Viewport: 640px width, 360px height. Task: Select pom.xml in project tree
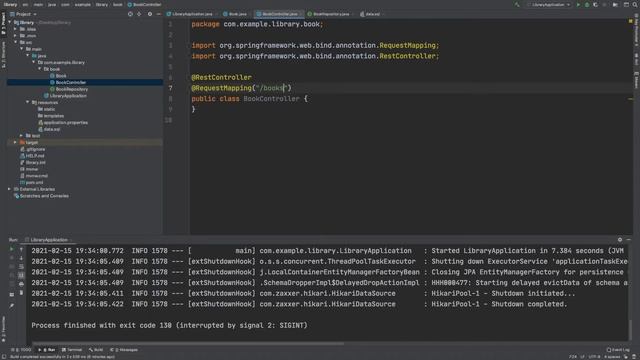point(34,182)
